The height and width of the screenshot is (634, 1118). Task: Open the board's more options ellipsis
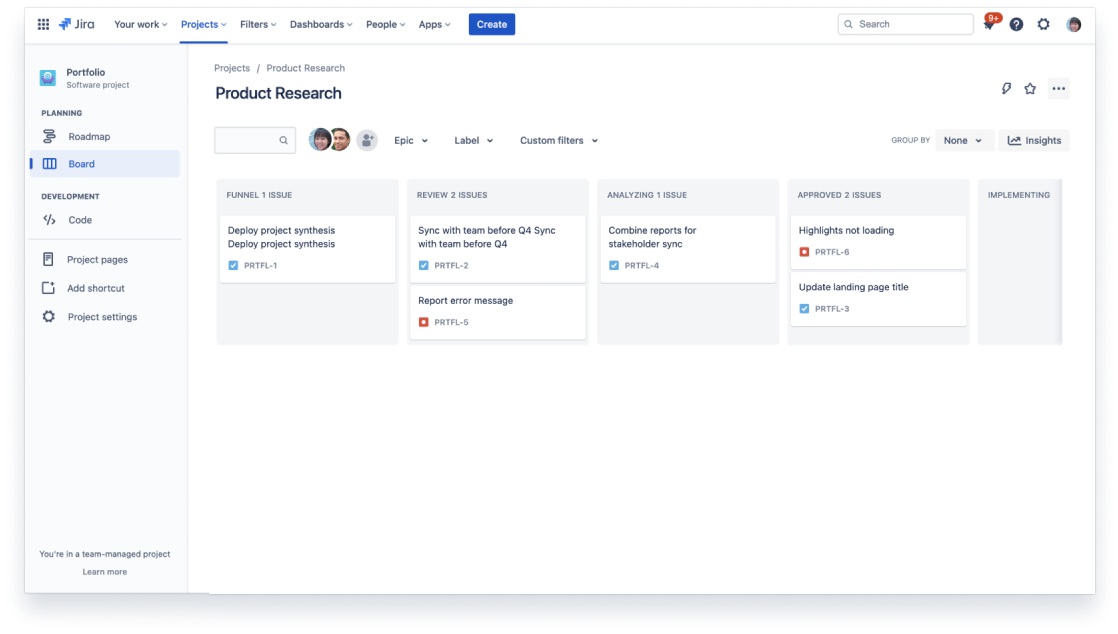[1059, 89]
